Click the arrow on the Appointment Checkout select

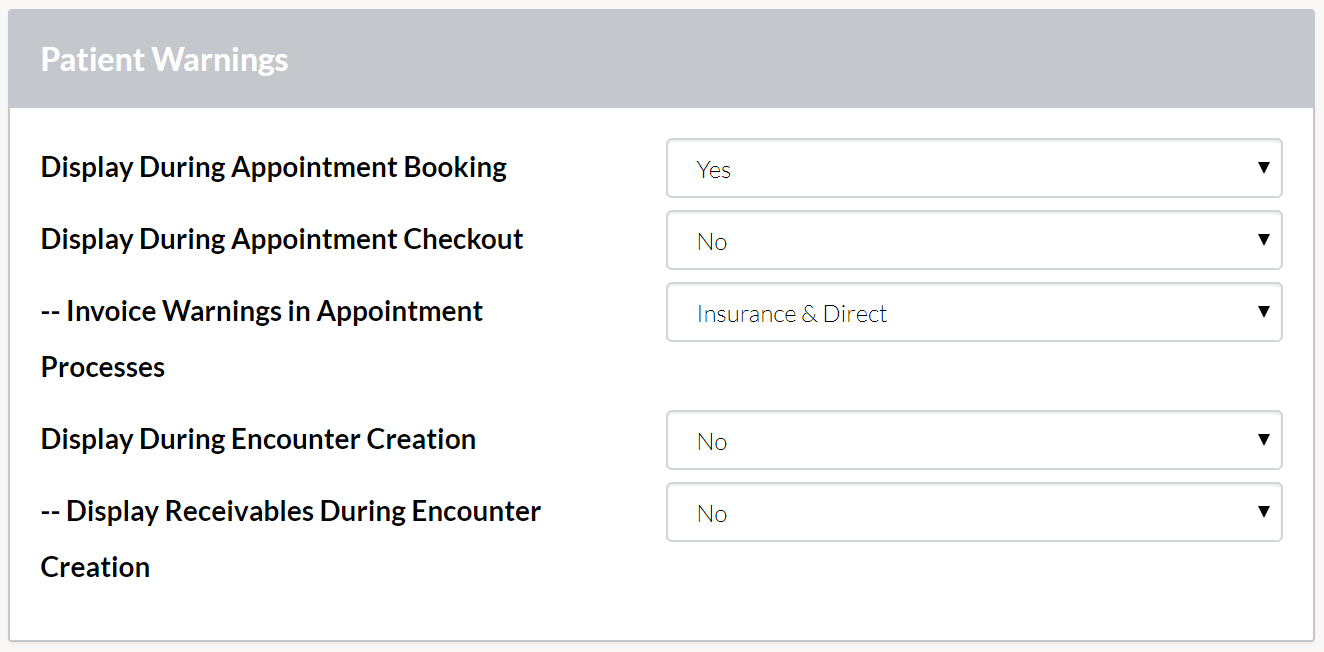tap(1263, 240)
